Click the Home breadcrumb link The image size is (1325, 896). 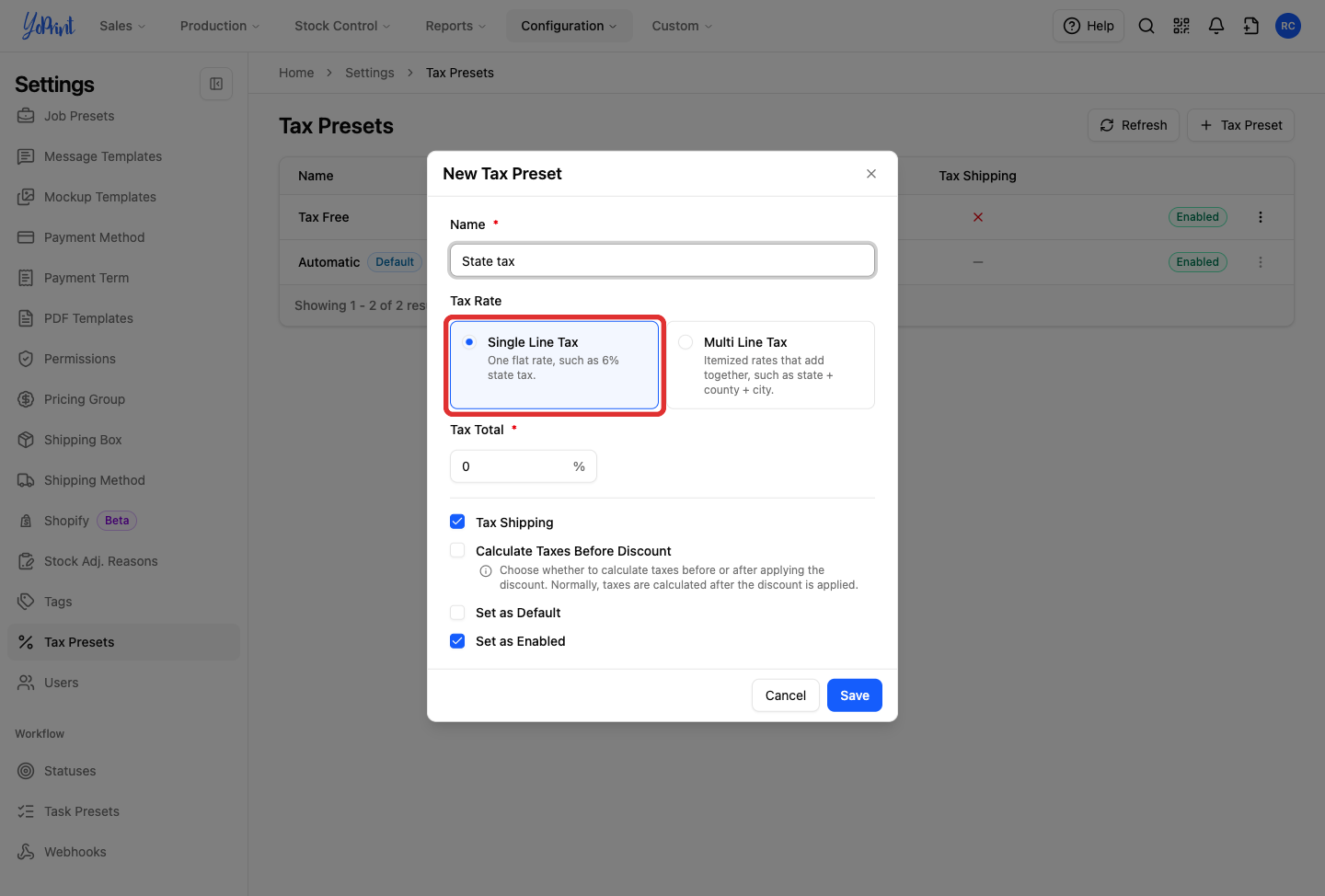click(x=296, y=73)
